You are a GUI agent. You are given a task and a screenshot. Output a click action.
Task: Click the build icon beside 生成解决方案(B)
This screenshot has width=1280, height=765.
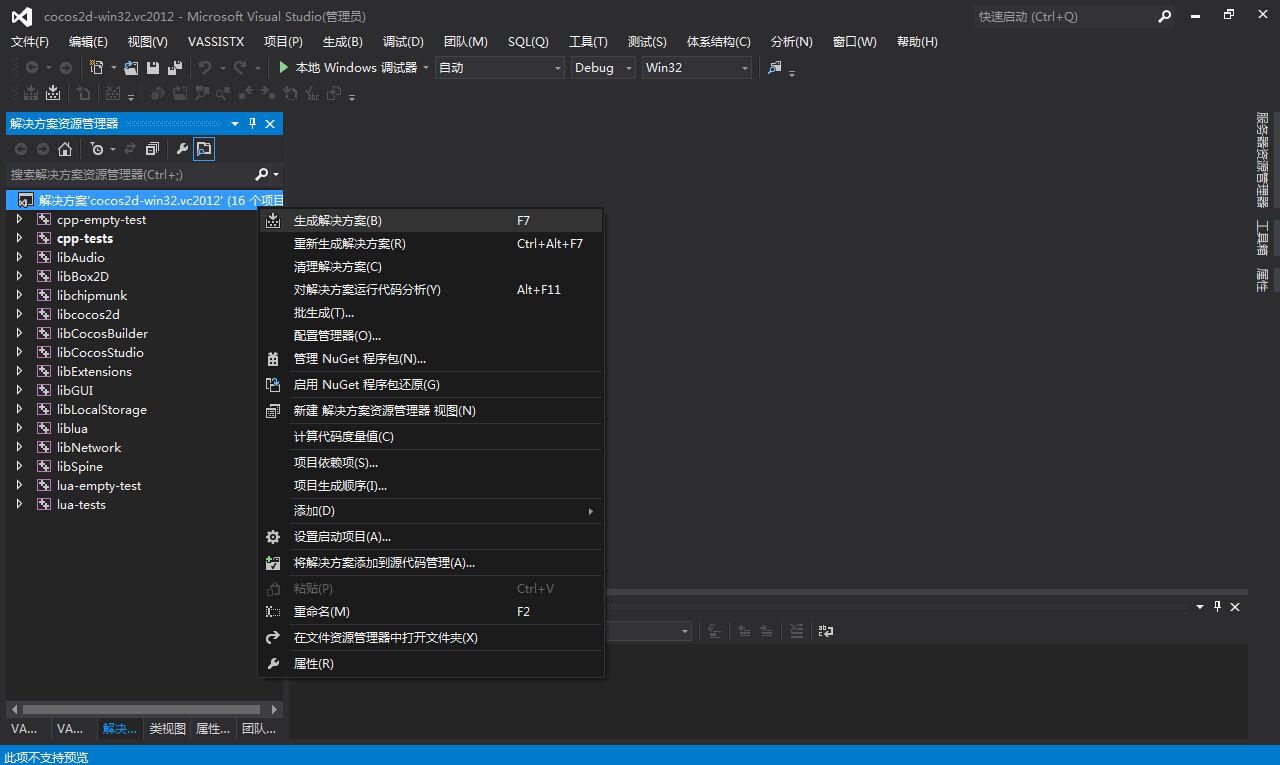[x=273, y=221]
